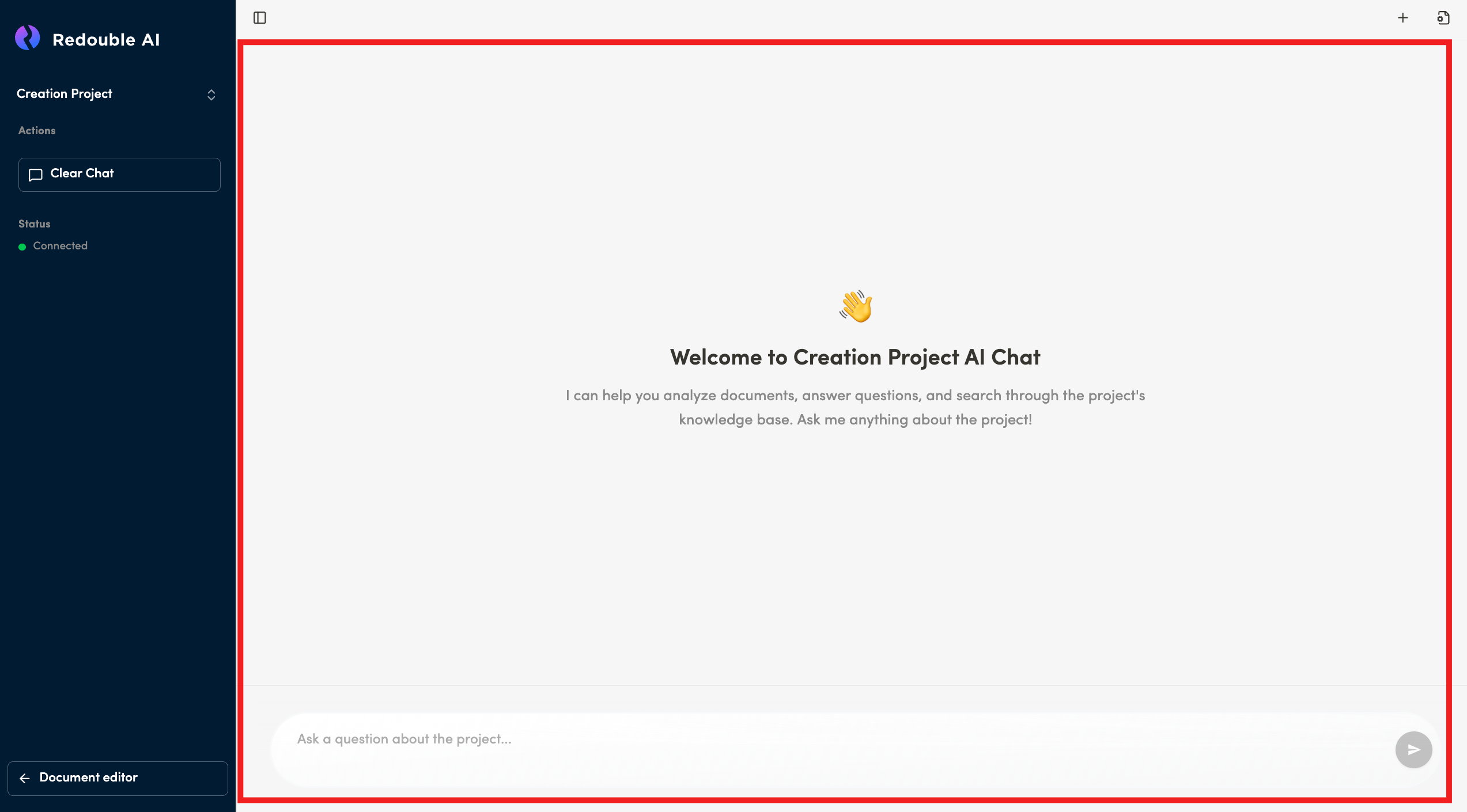
Task: Open the Creation Project selector
Action: [65, 94]
